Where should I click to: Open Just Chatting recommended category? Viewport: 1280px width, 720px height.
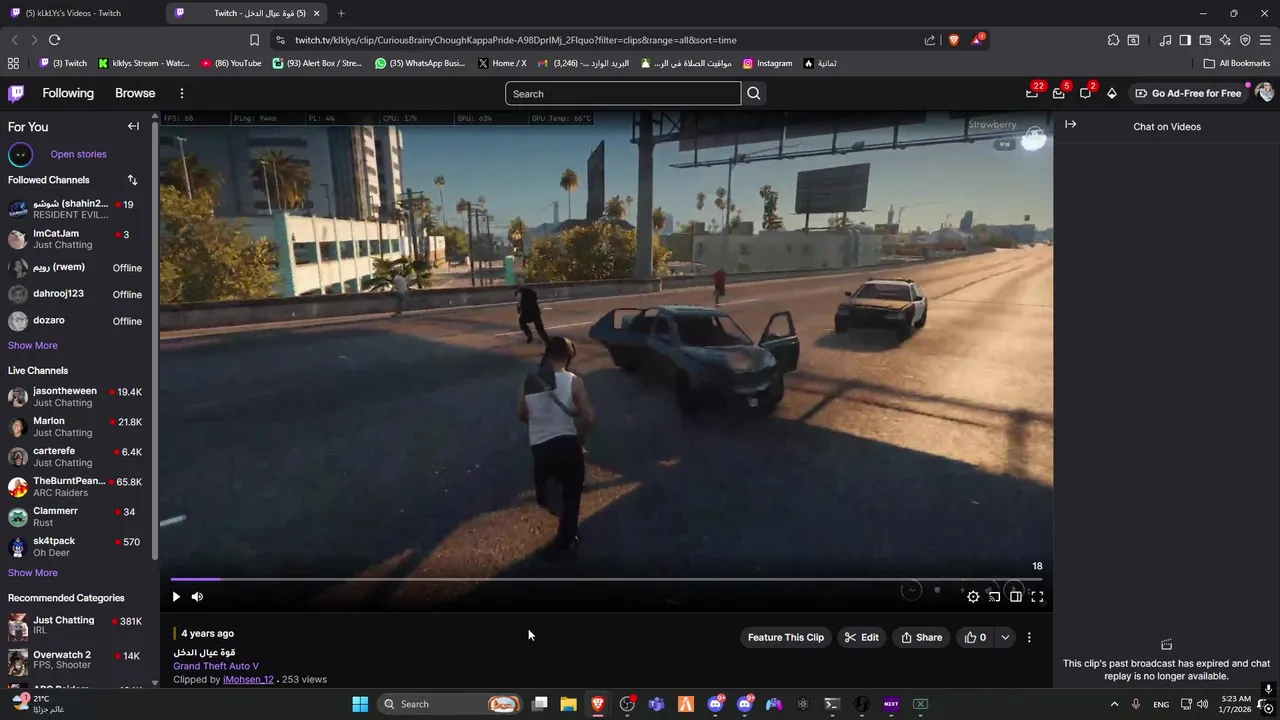pos(75,626)
